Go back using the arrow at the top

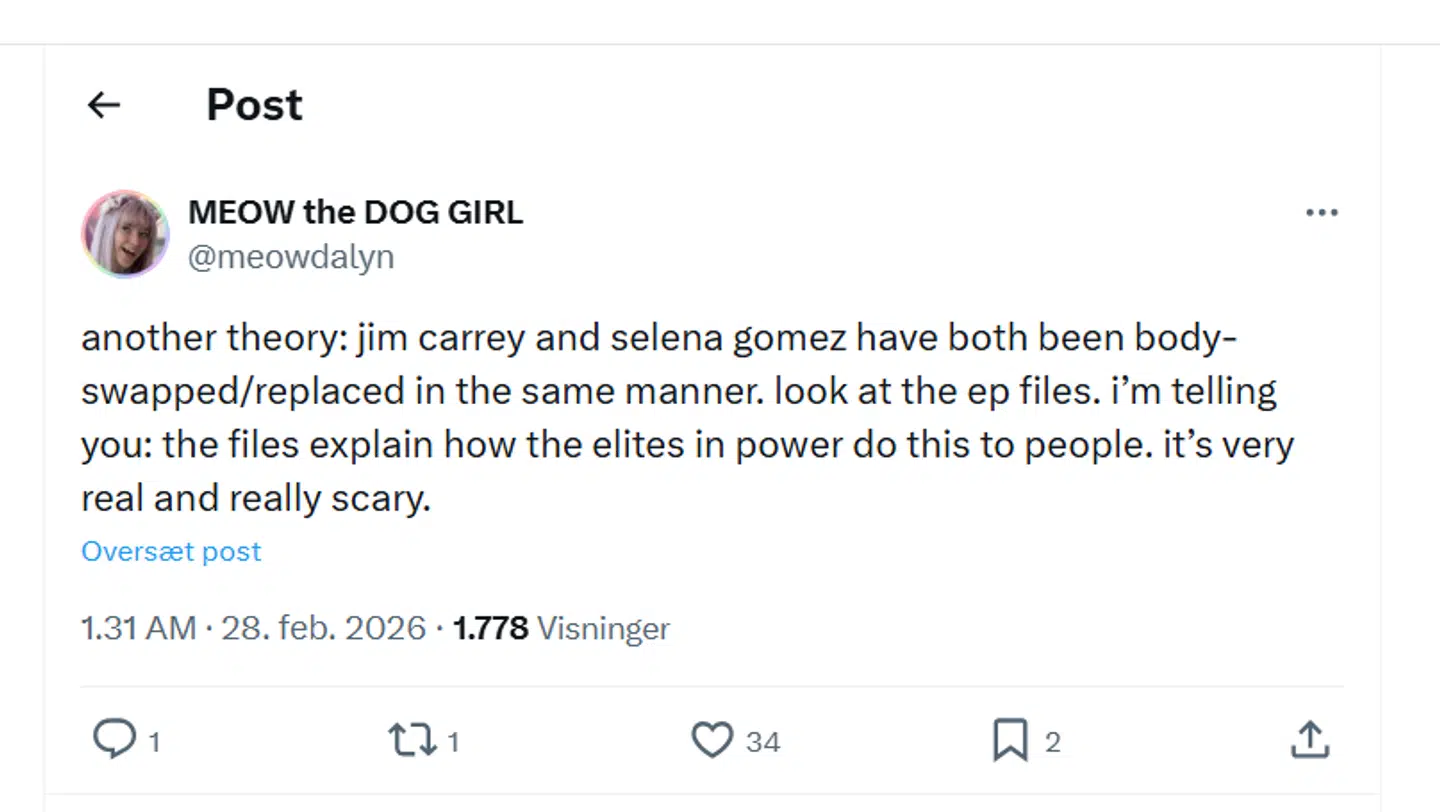103,104
